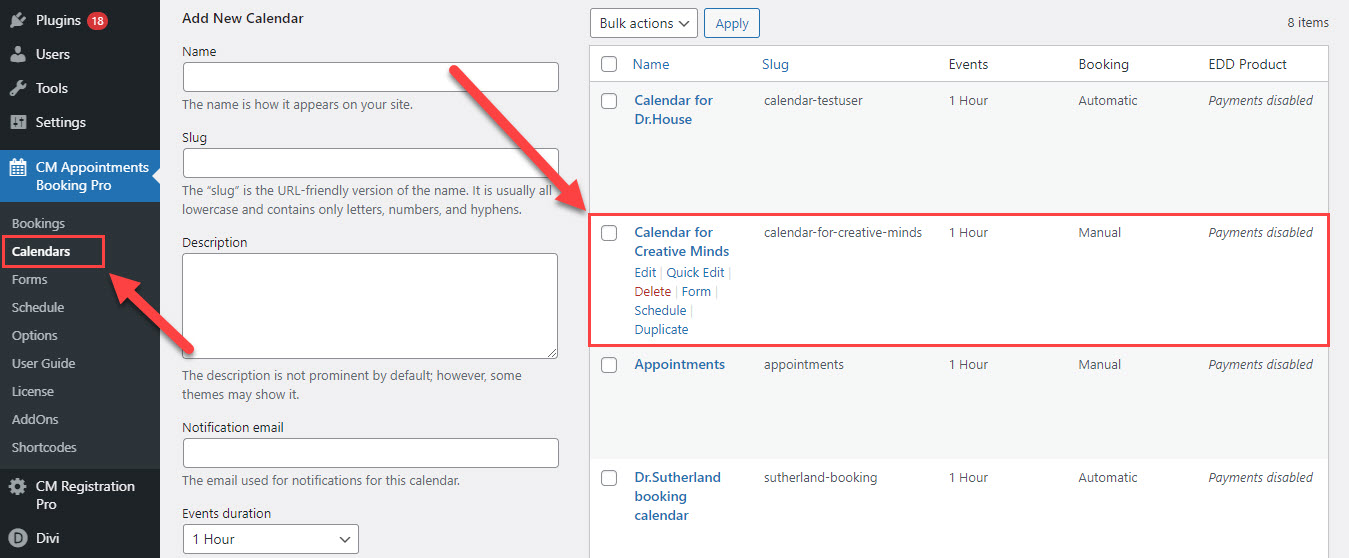1349x558 pixels.
Task: Check the Calendar for Creative Minds checkbox
Action: (609, 233)
